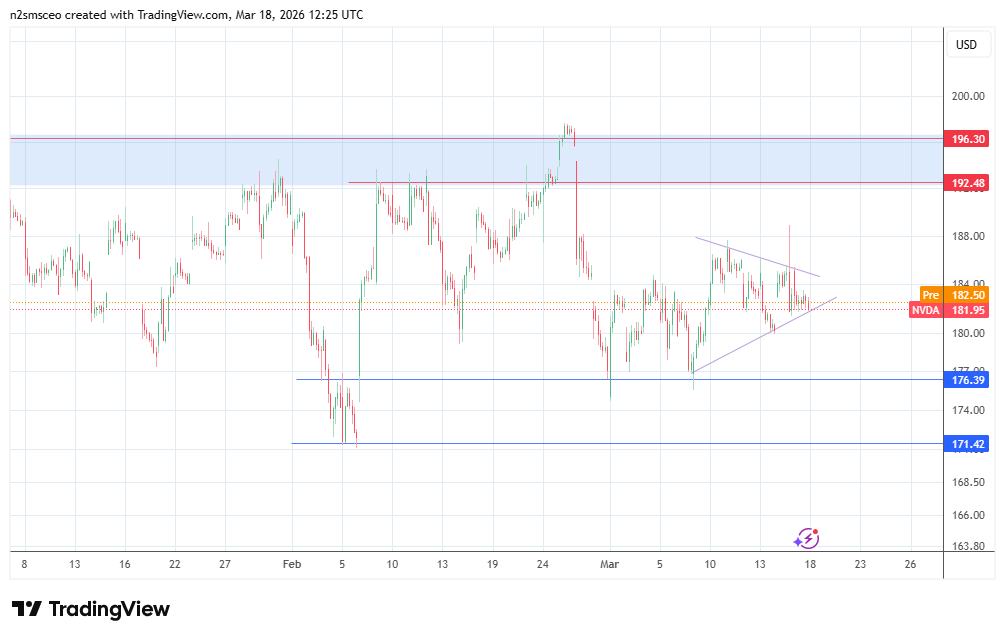1005x639 pixels.
Task: Click the 200.00 price axis label
Action: [966, 97]
